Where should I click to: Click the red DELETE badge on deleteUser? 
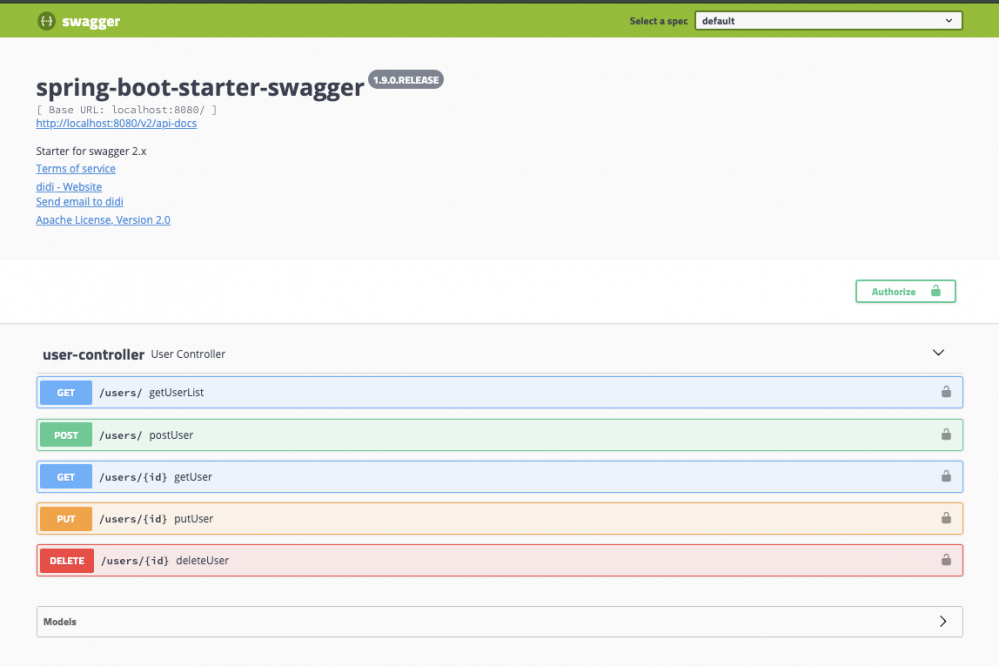tap(66, 560)
